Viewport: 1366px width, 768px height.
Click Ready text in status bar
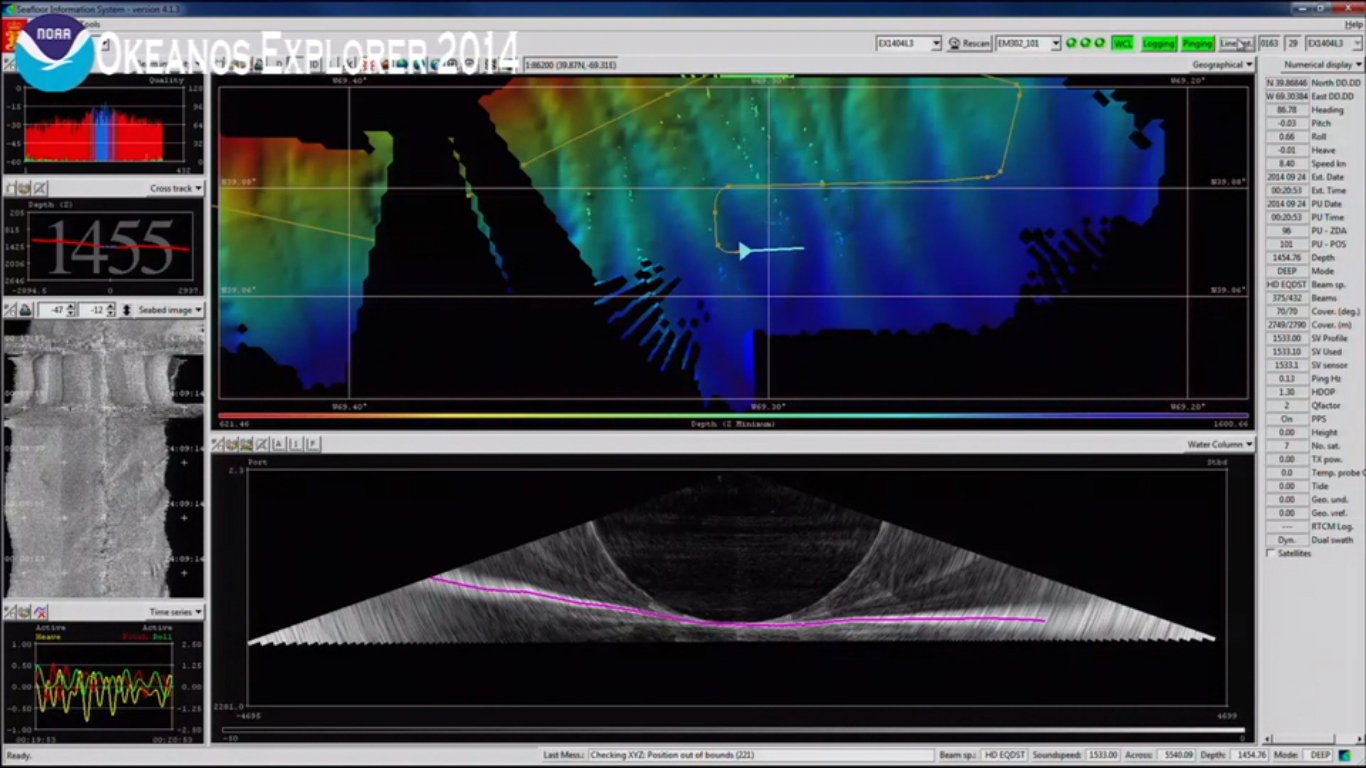19,756
